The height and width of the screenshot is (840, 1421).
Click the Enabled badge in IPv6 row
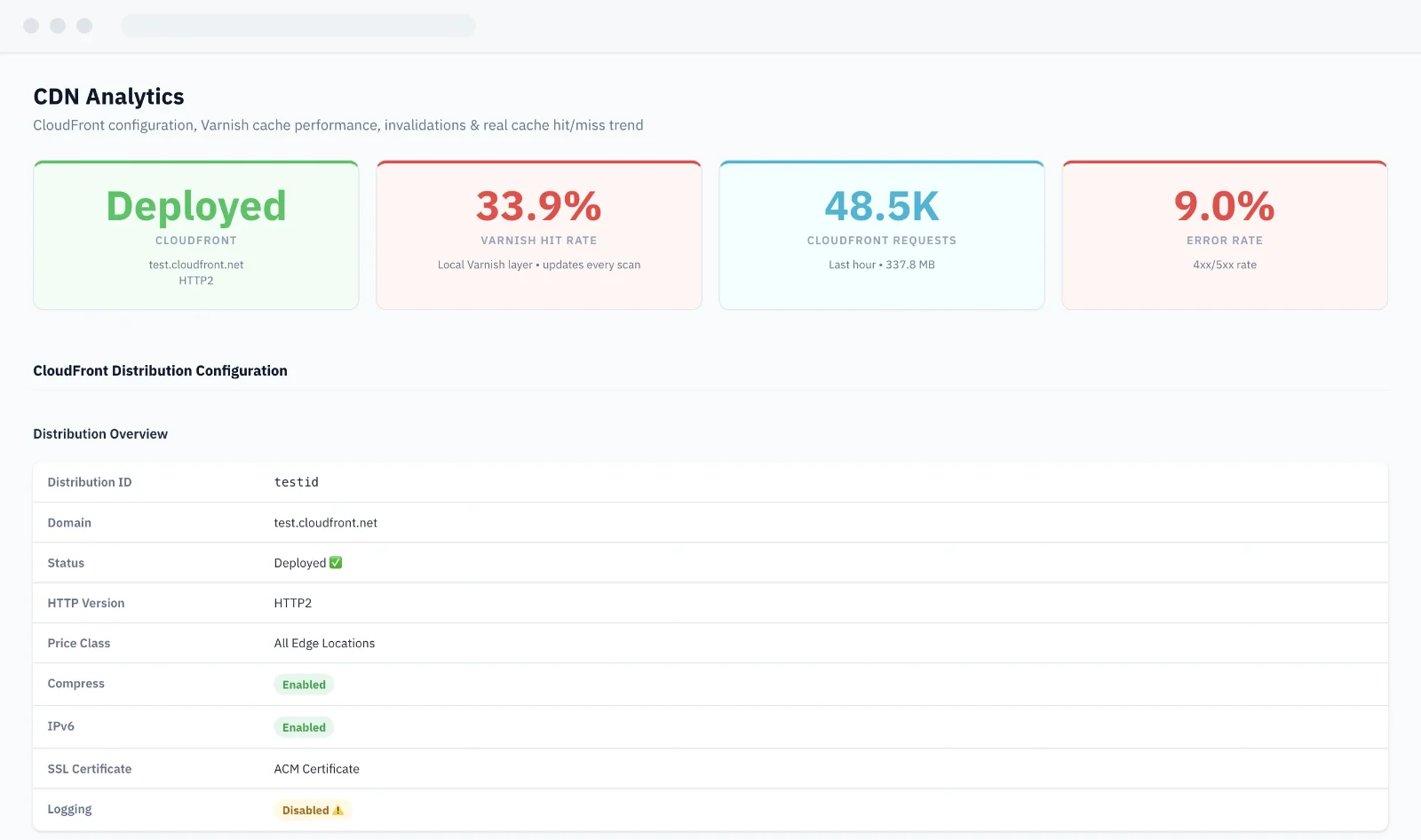point(304,727)
